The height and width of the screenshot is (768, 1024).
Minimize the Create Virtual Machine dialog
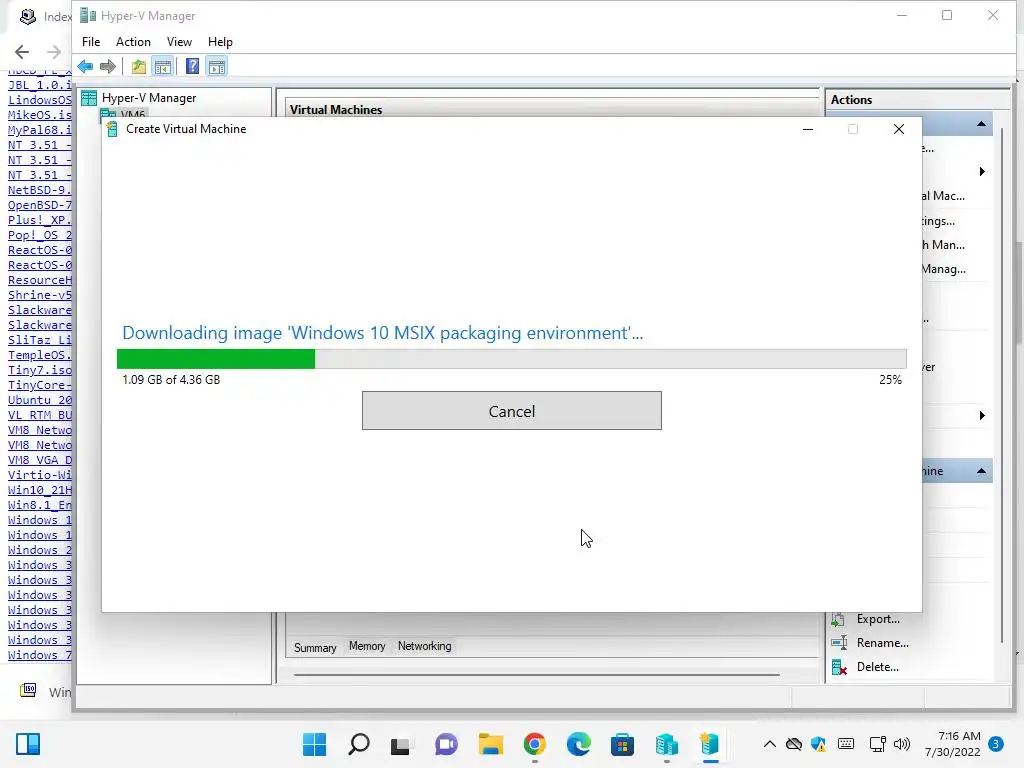click(x=808, y=129)
